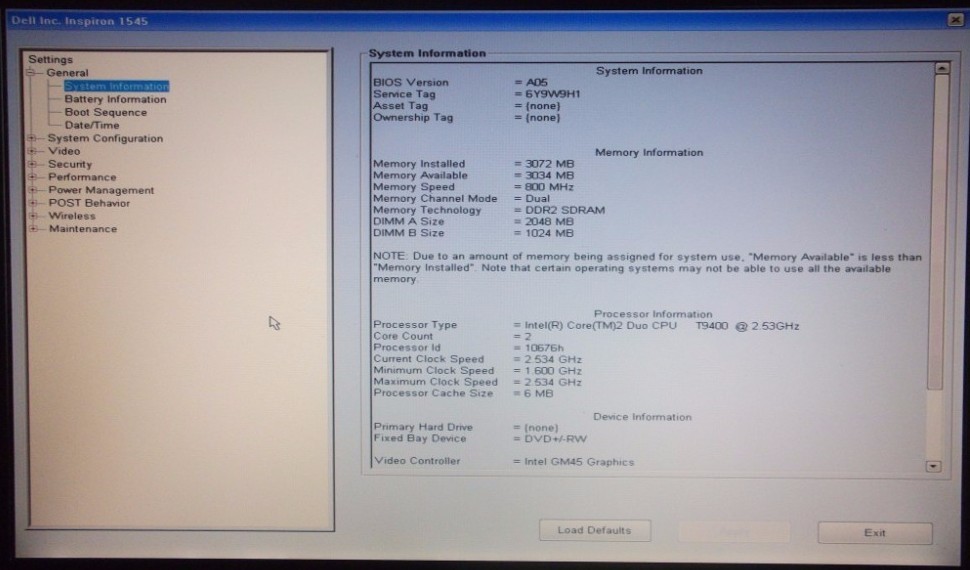Screen dimensions: 970x570
Task: Click the Load Defaults button
Action: point(594,530)
